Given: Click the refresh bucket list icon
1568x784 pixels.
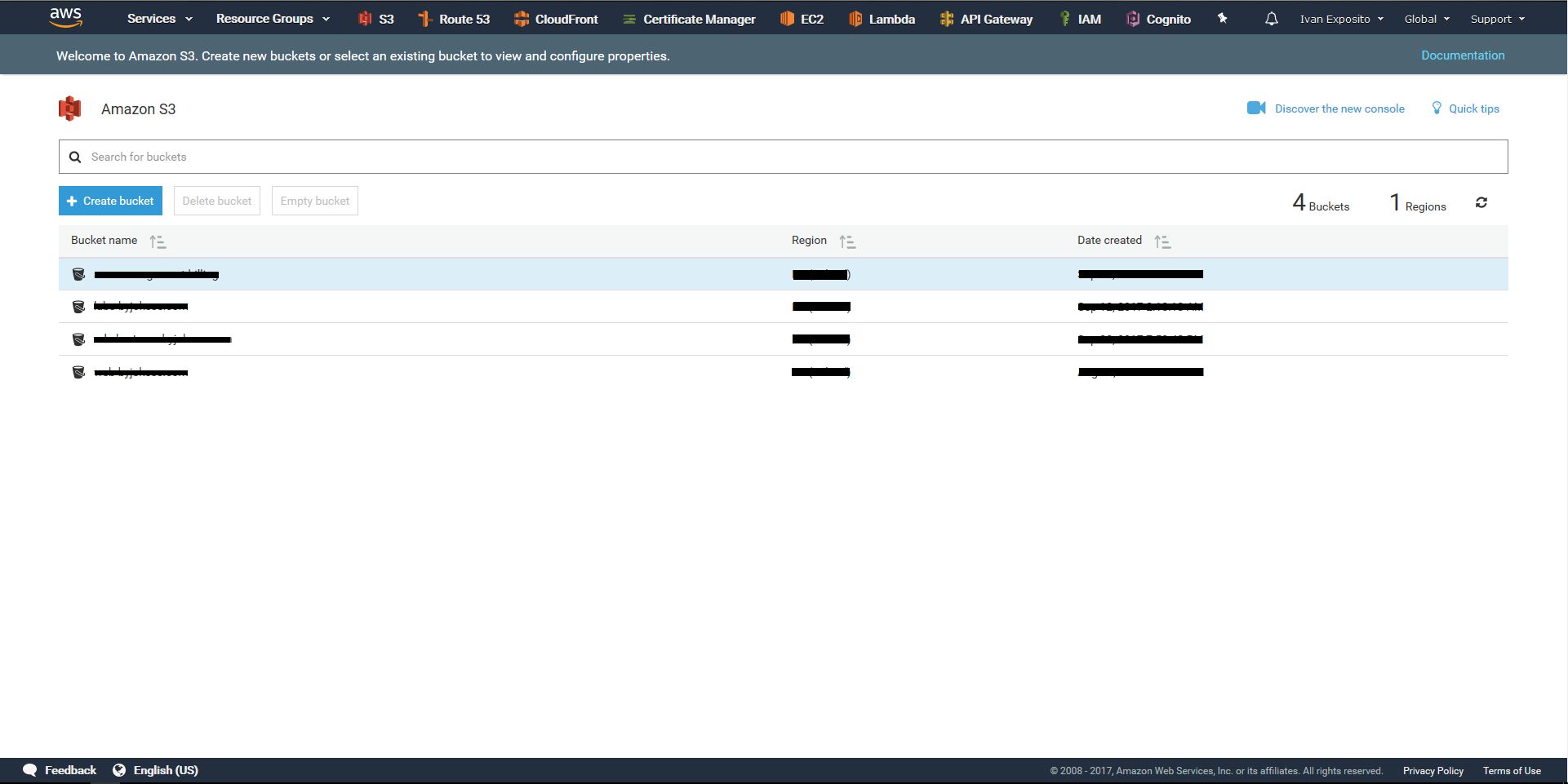Looking at the screenshot, I should pos(1481,202).
